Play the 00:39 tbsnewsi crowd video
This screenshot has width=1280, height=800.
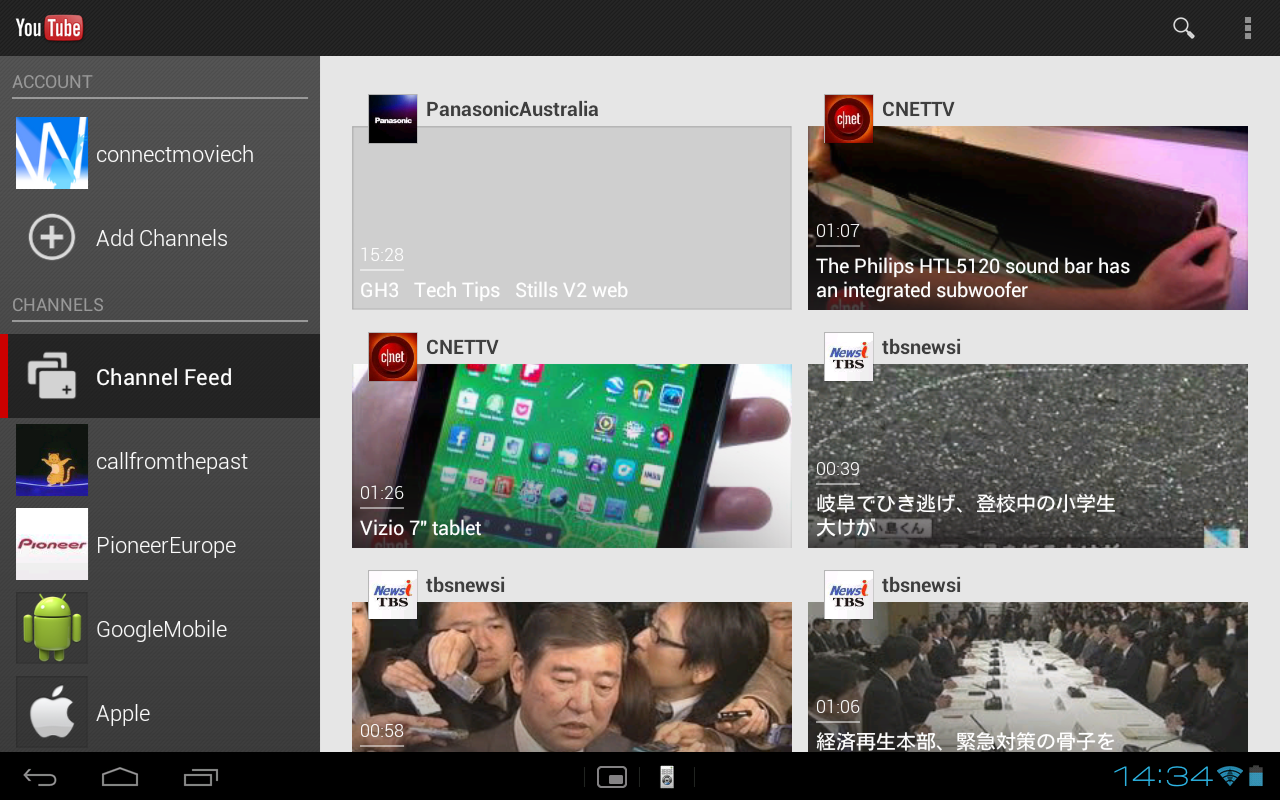click(x=1028, y=455)
